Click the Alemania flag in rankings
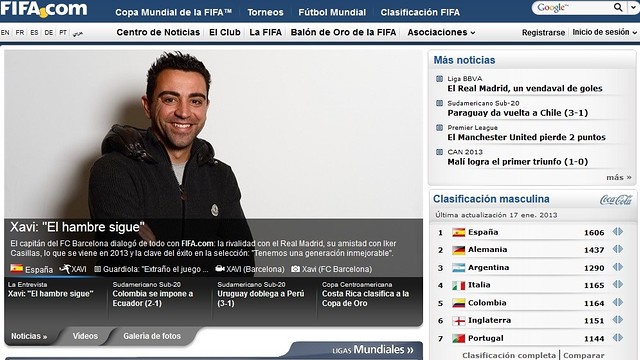 (x=459, y=250)
